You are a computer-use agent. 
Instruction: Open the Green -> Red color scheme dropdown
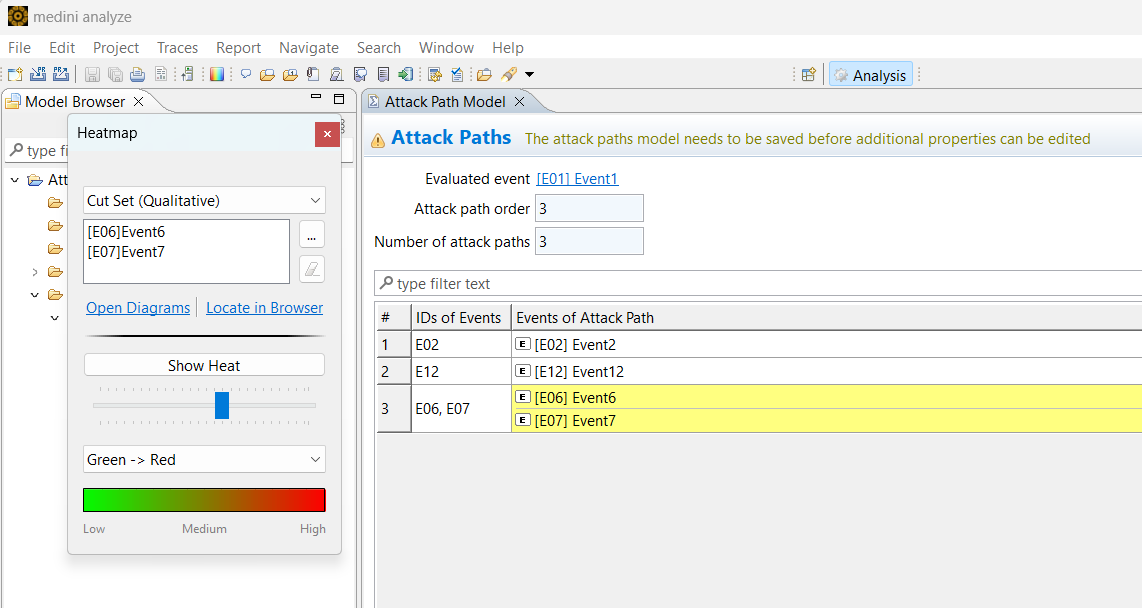[x=204, y=460]
